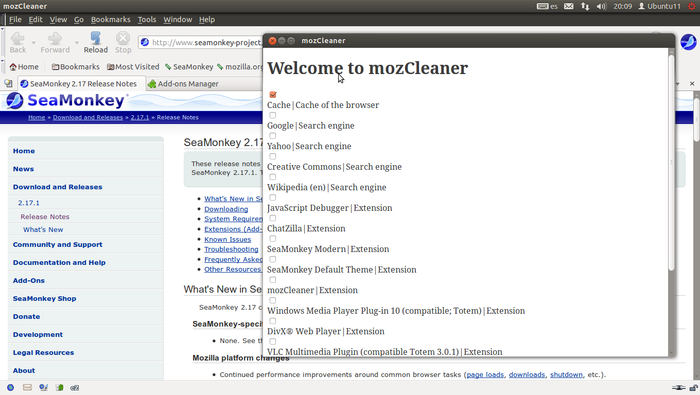
Task: Open the Forward history dropdown arrow
Action: pyautogui.click(x=77, y=43)
